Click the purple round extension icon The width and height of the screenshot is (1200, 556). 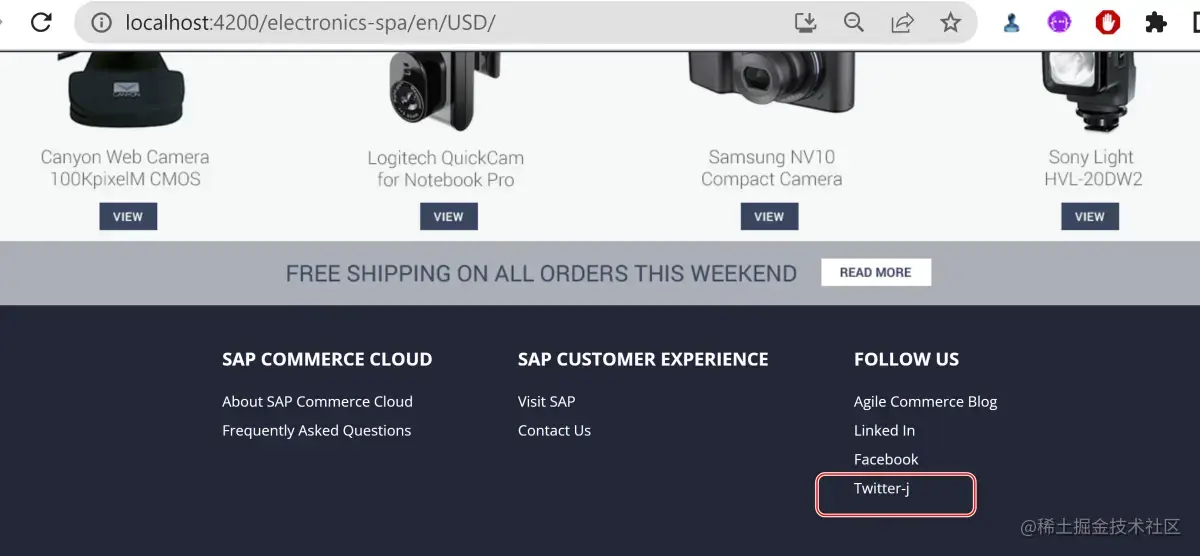click(x=1059, y=22)
